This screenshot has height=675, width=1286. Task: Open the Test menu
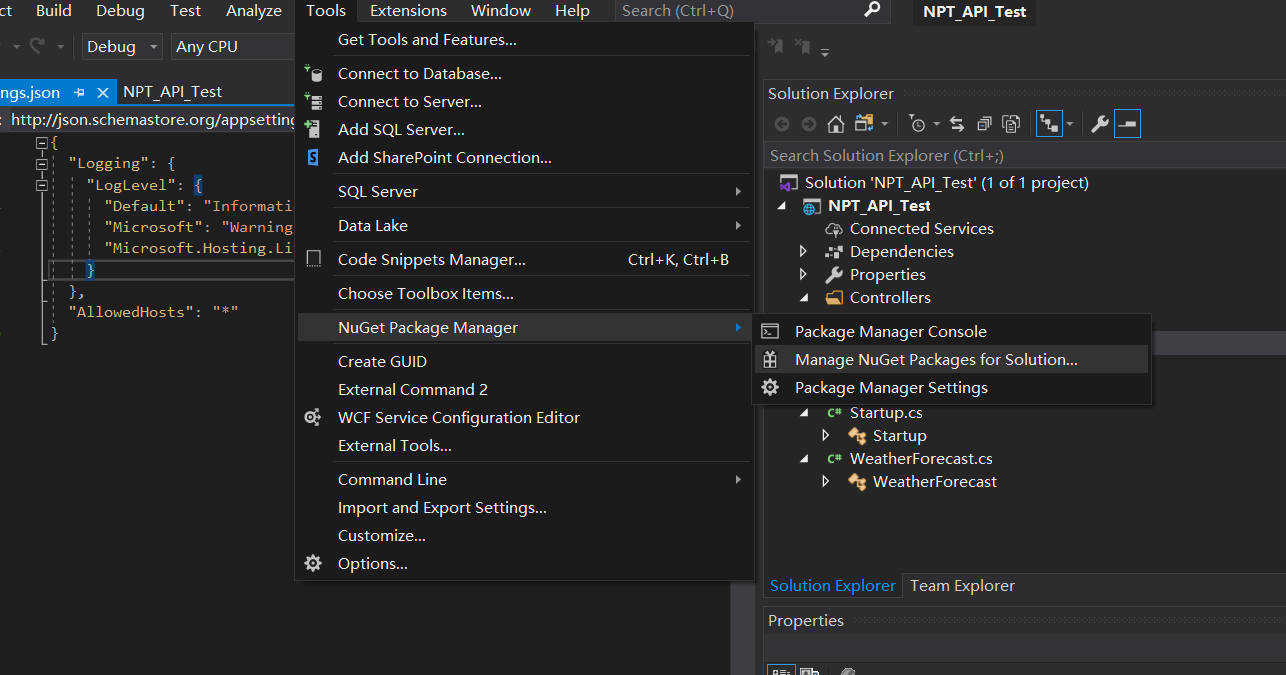(185, 10)
